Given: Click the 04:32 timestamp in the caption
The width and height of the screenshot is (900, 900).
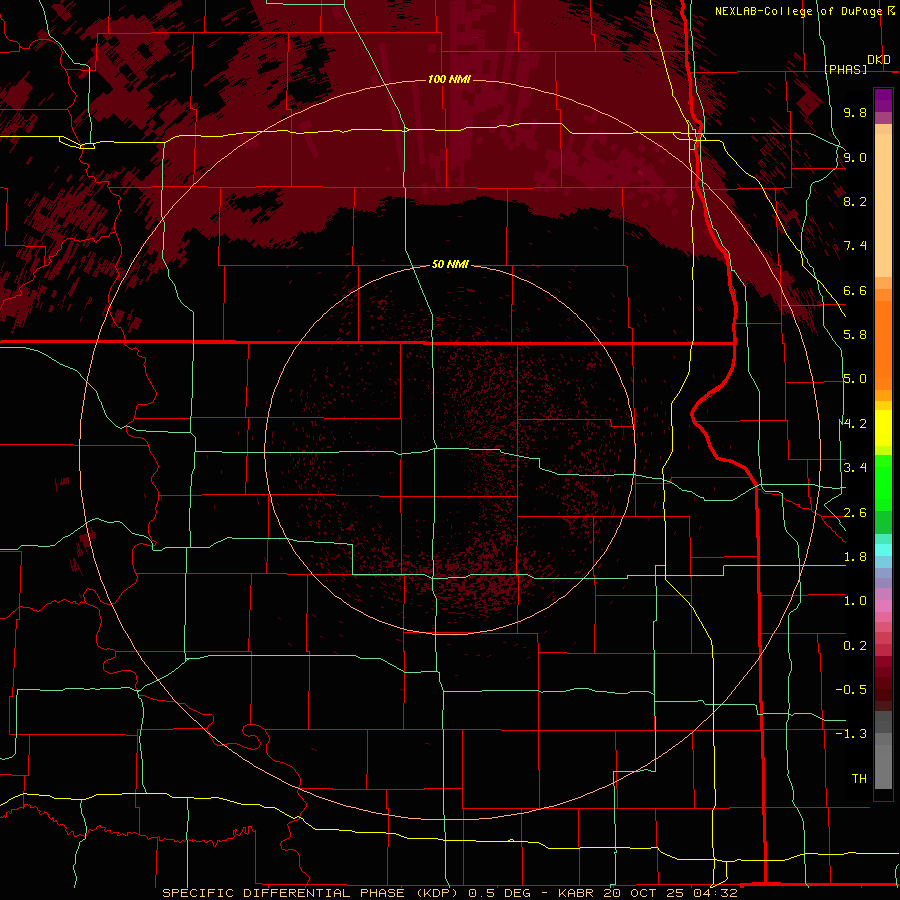Looking at the screenshot, I should click(x=717, y=893).
